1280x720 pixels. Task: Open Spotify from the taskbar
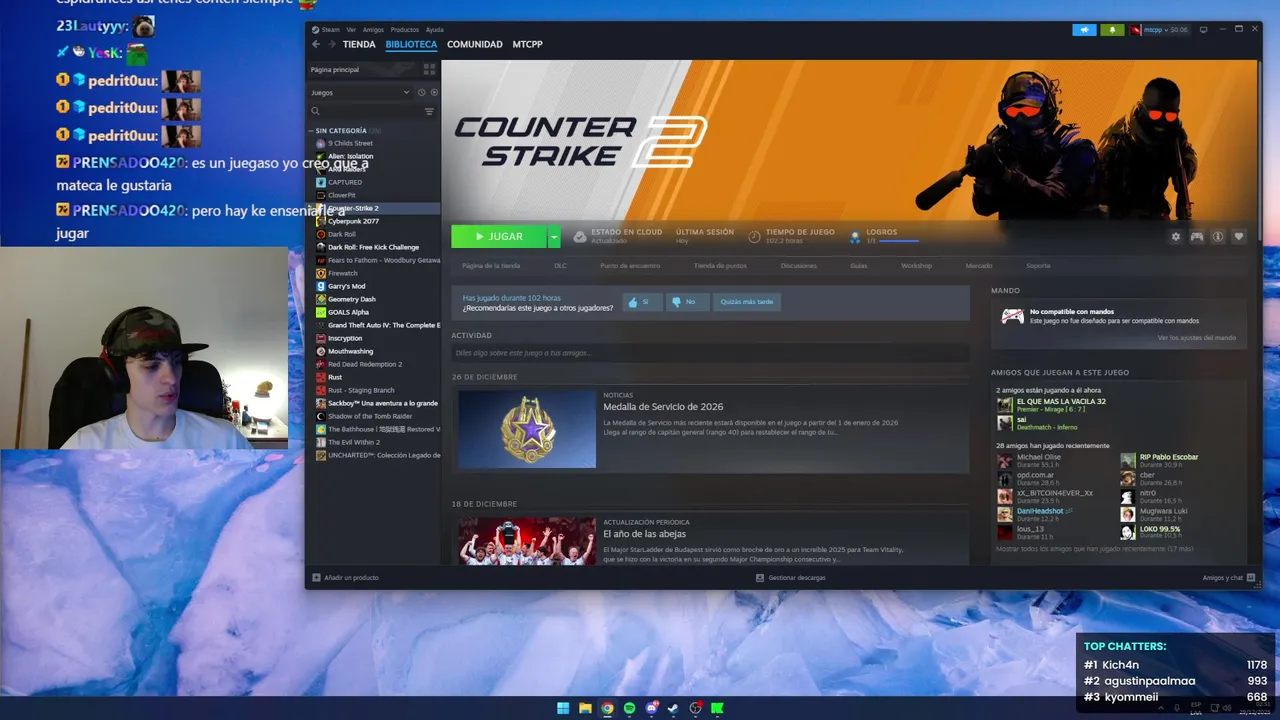tap(629, 708)
